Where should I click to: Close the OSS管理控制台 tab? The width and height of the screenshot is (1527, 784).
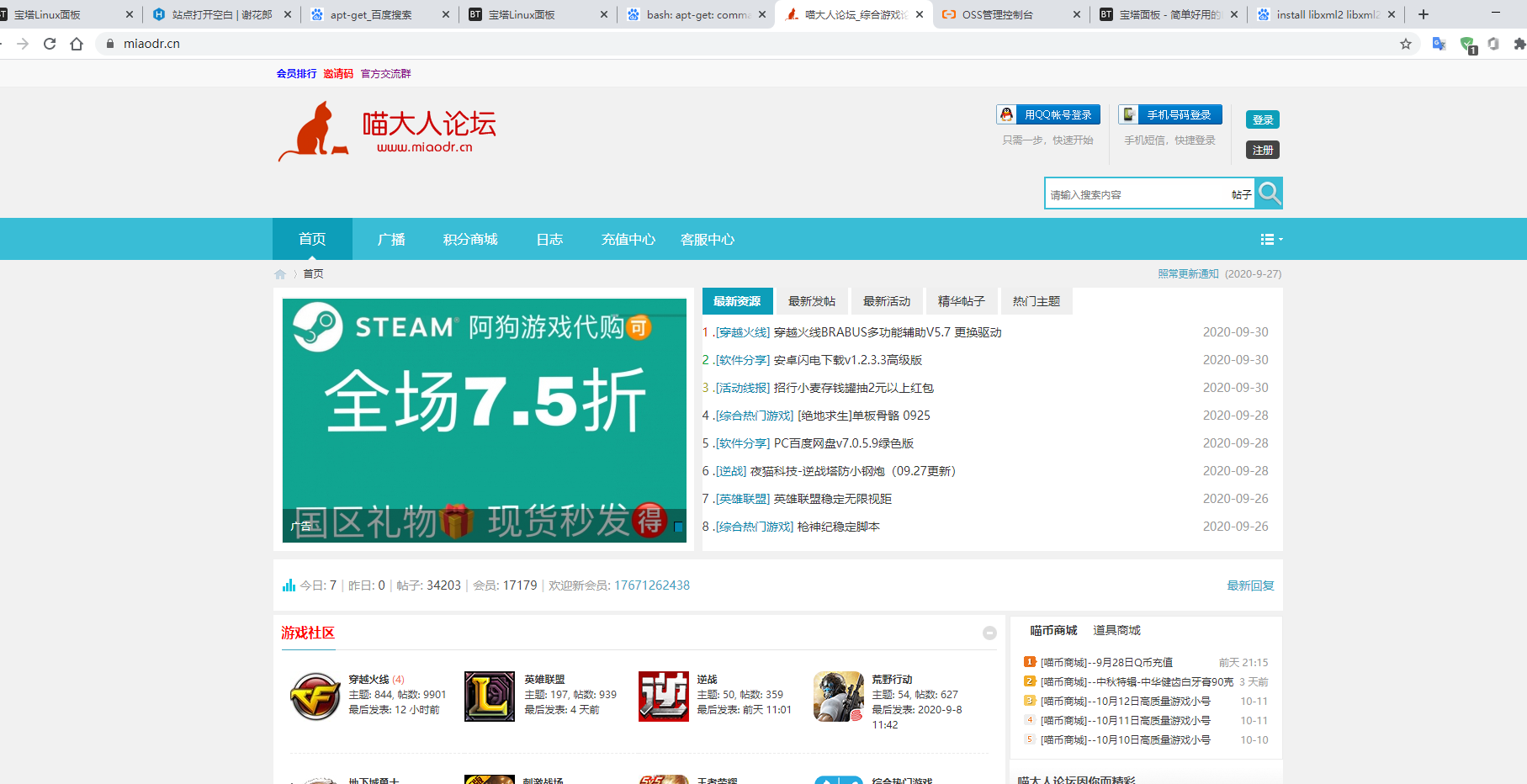(1077, 14)
